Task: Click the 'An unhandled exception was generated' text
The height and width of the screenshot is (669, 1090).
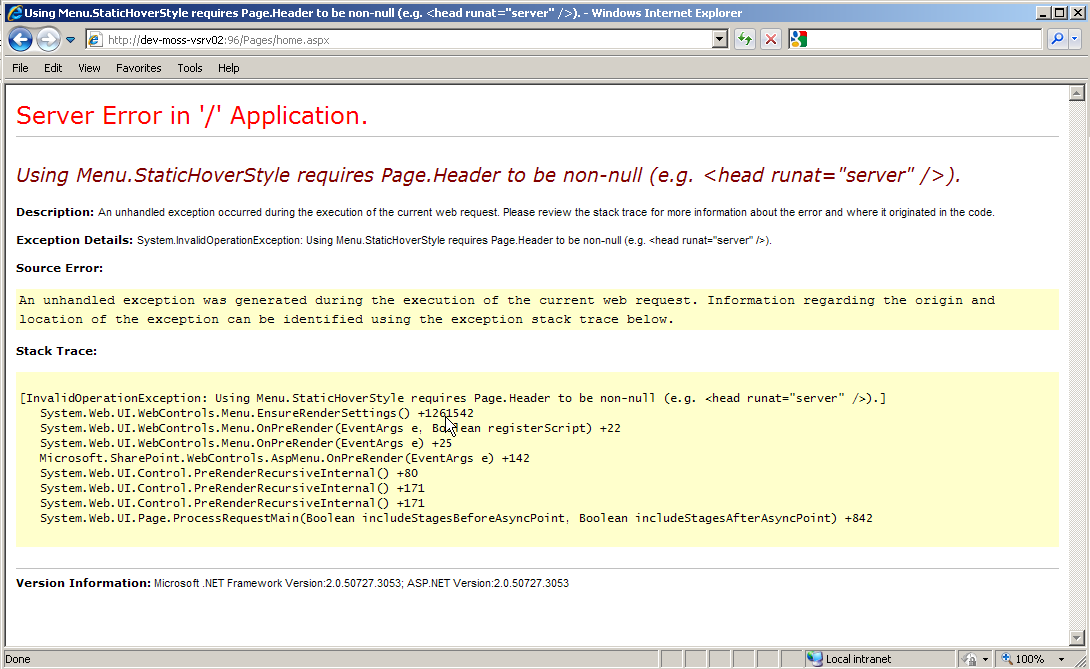Action: click(x=507, y=309)
